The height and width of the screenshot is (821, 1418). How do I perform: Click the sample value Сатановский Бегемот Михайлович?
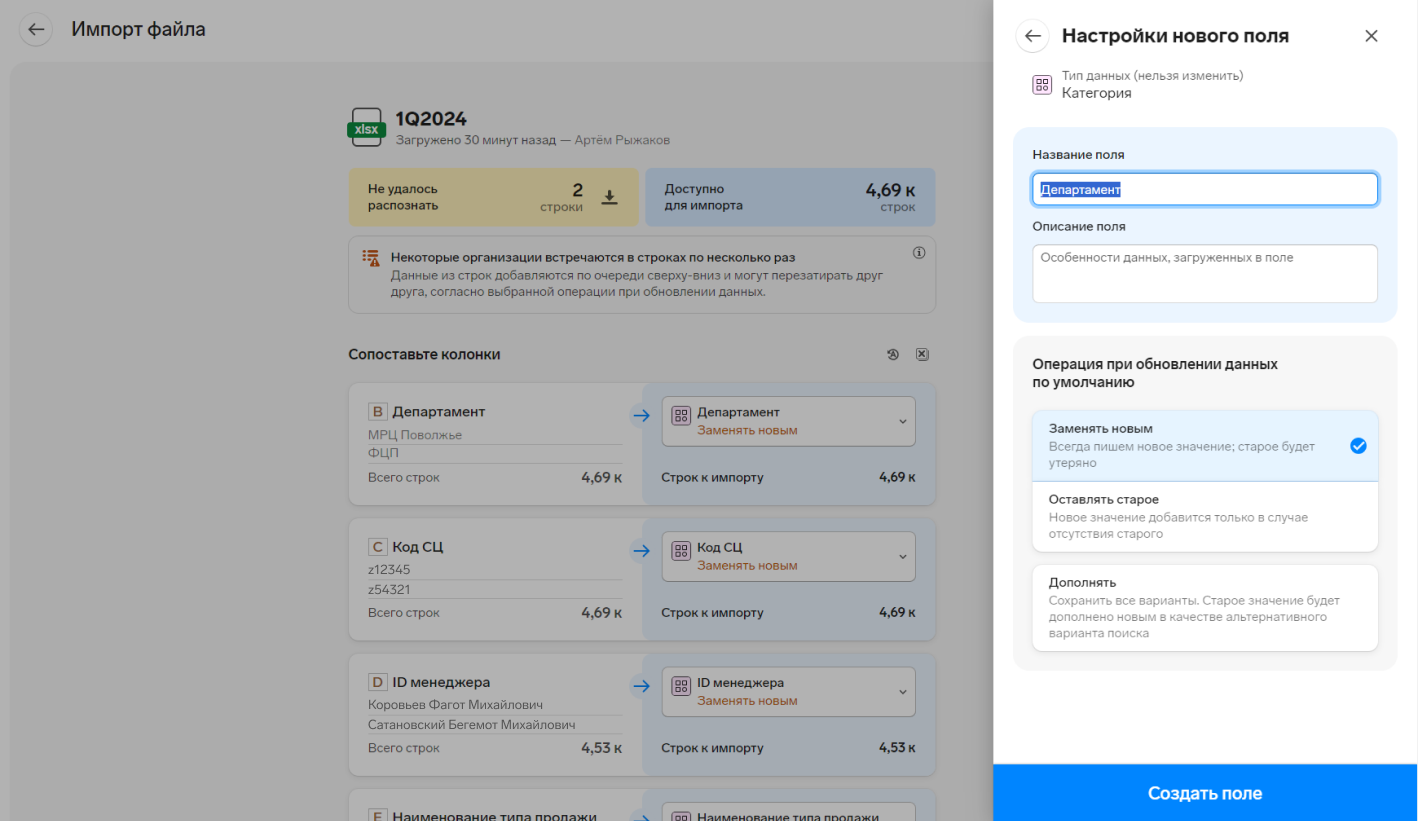[x=471, y=724]
